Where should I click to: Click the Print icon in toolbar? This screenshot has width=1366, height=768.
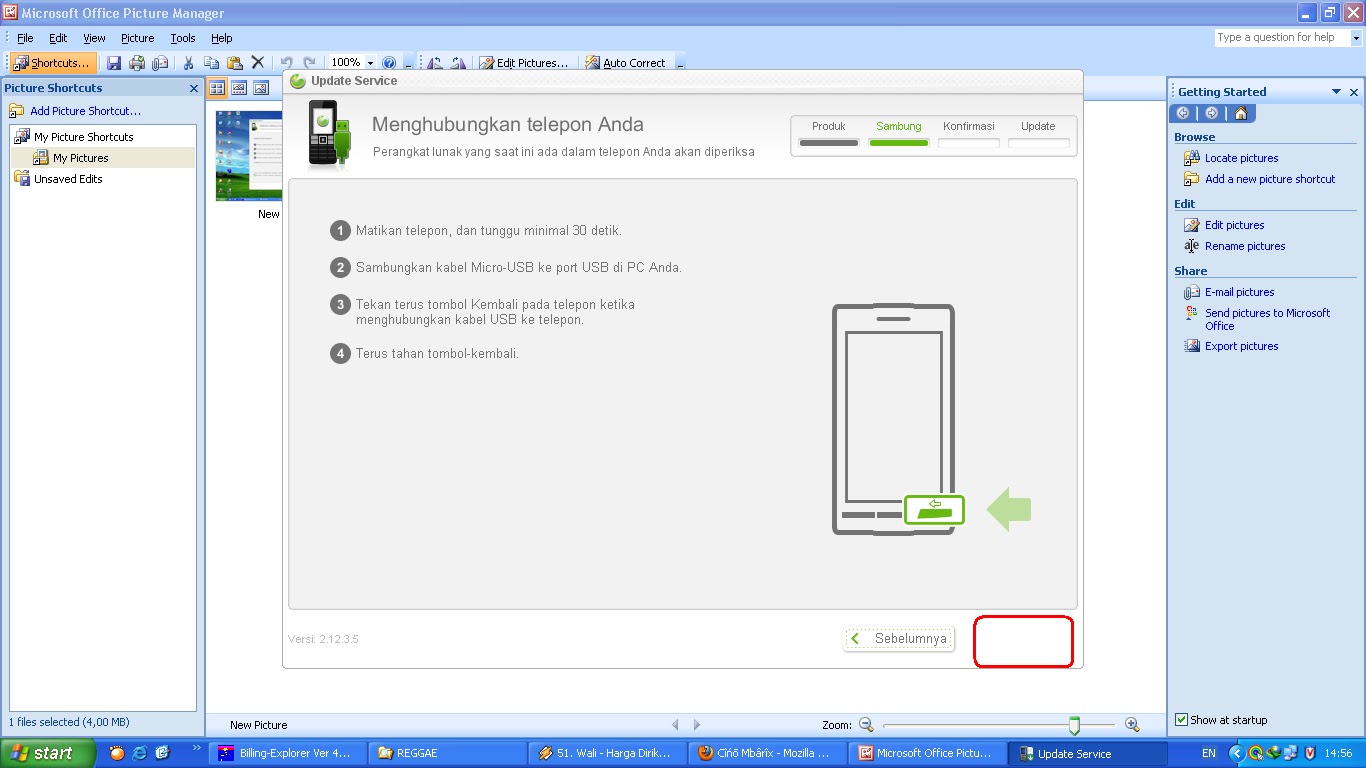coord(137,62)
